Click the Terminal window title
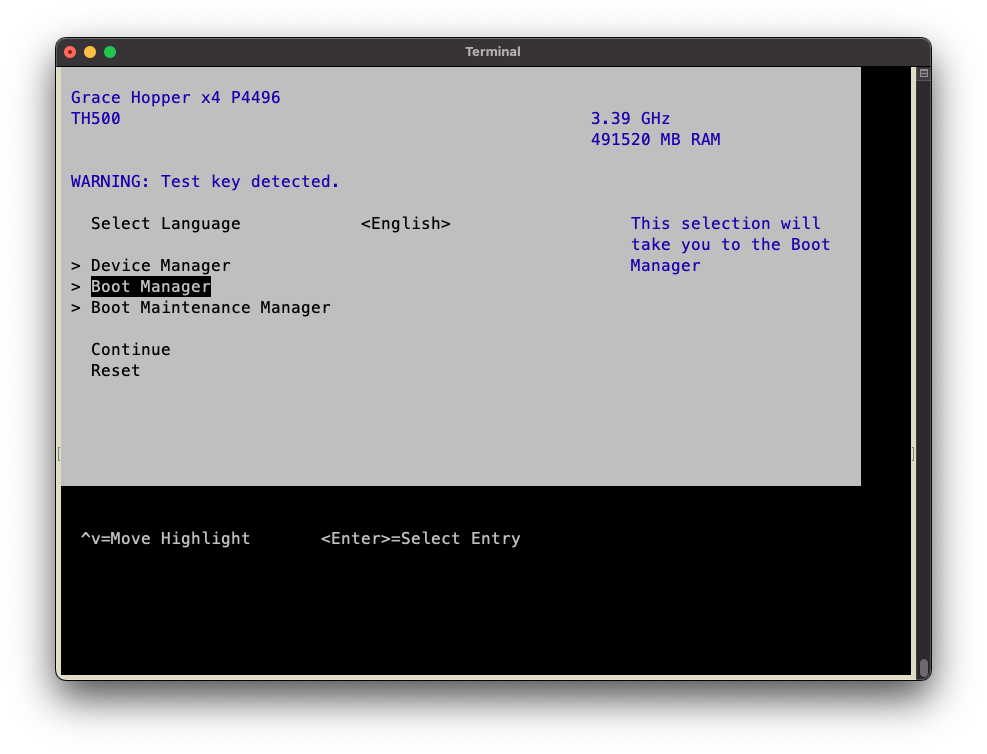 pyautogui.click(x=492, y=52)
